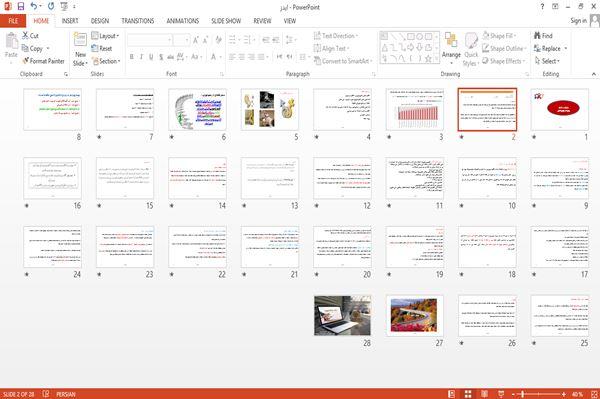Open the Layout dropdown
Image resolution: width=600 pixels, height=399 pixels.
tap(105, 36)
